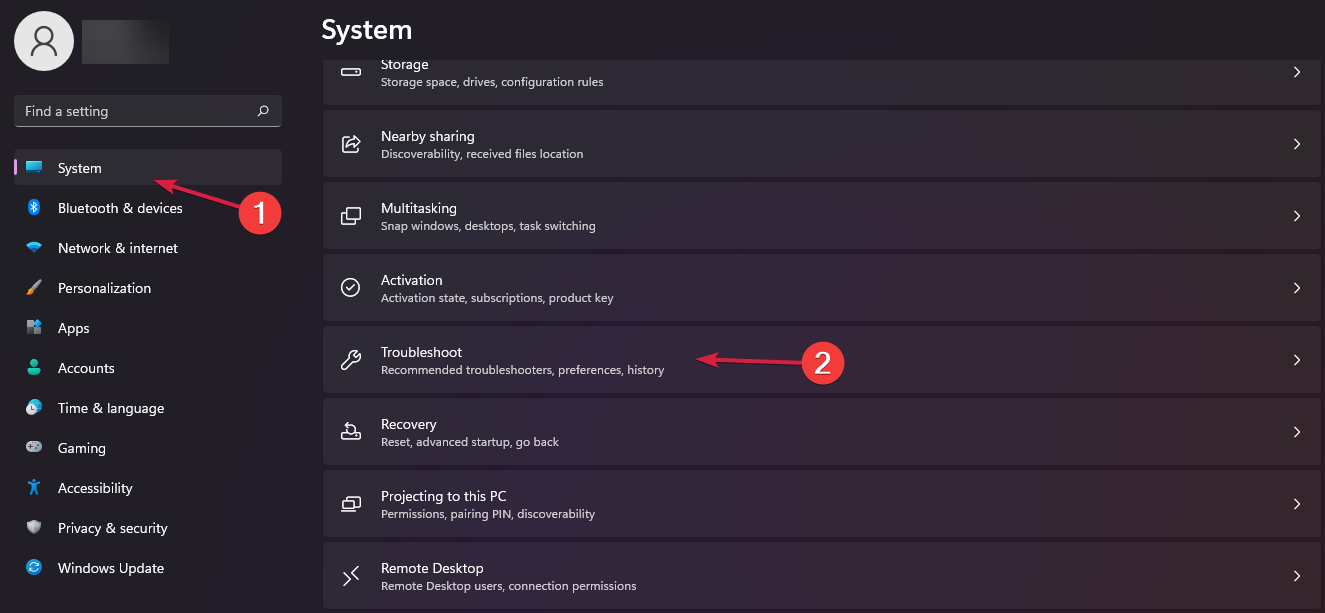Click the Recovery reset icon

(x=350, y=431)
